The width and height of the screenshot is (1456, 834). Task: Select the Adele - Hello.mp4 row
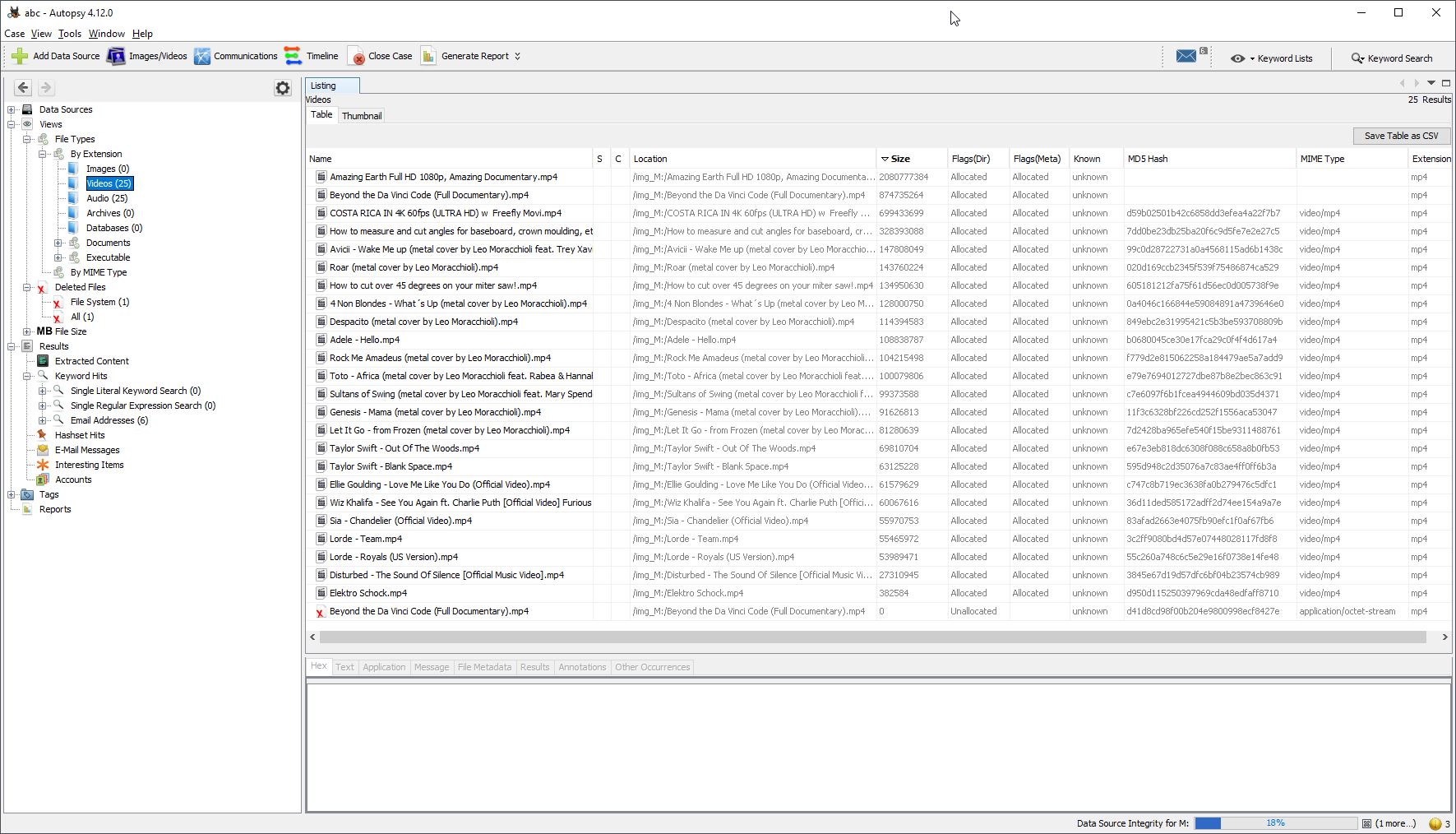(x=879, y=340)
